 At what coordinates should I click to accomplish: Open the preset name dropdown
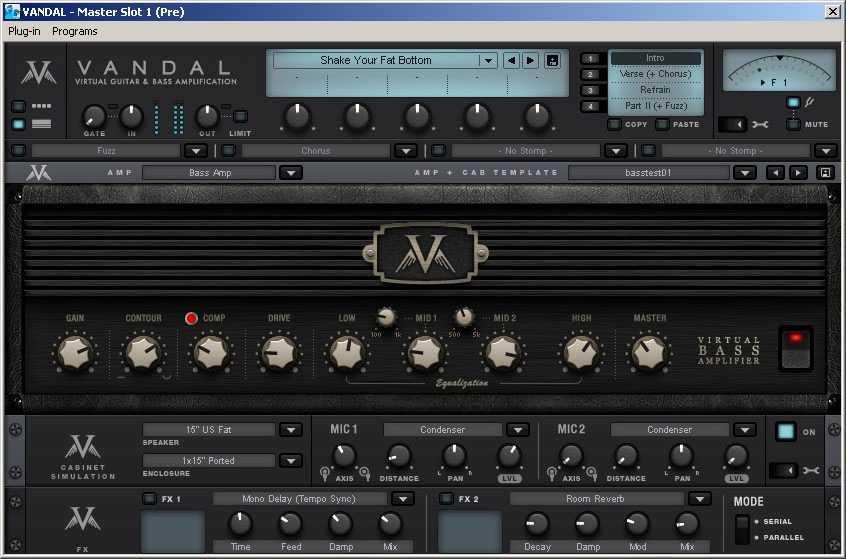click(488, 60)
